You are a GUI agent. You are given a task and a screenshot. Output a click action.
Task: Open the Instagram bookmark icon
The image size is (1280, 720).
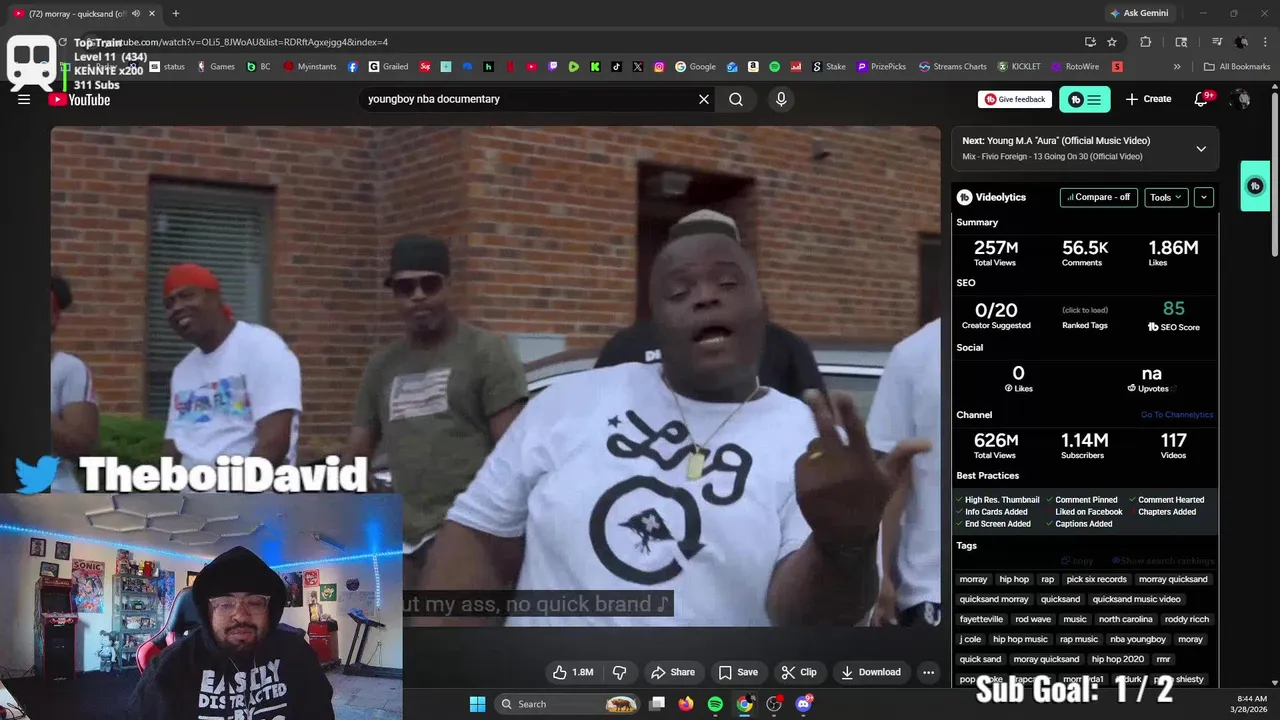point(659,67)
